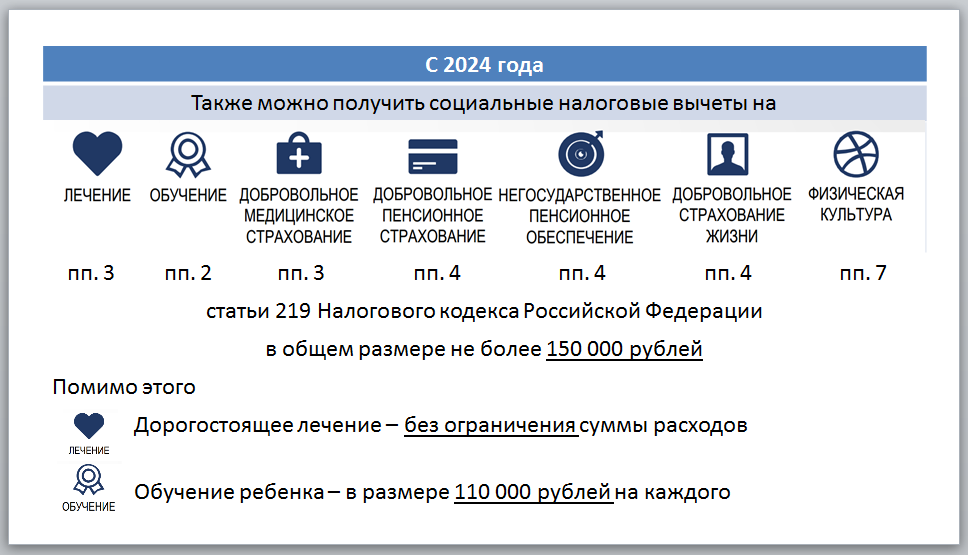The width and height of the screenshot is (968, 555).
Task: Click underlined text '150 000 рублей'
Action: click(x=624, y=350)
